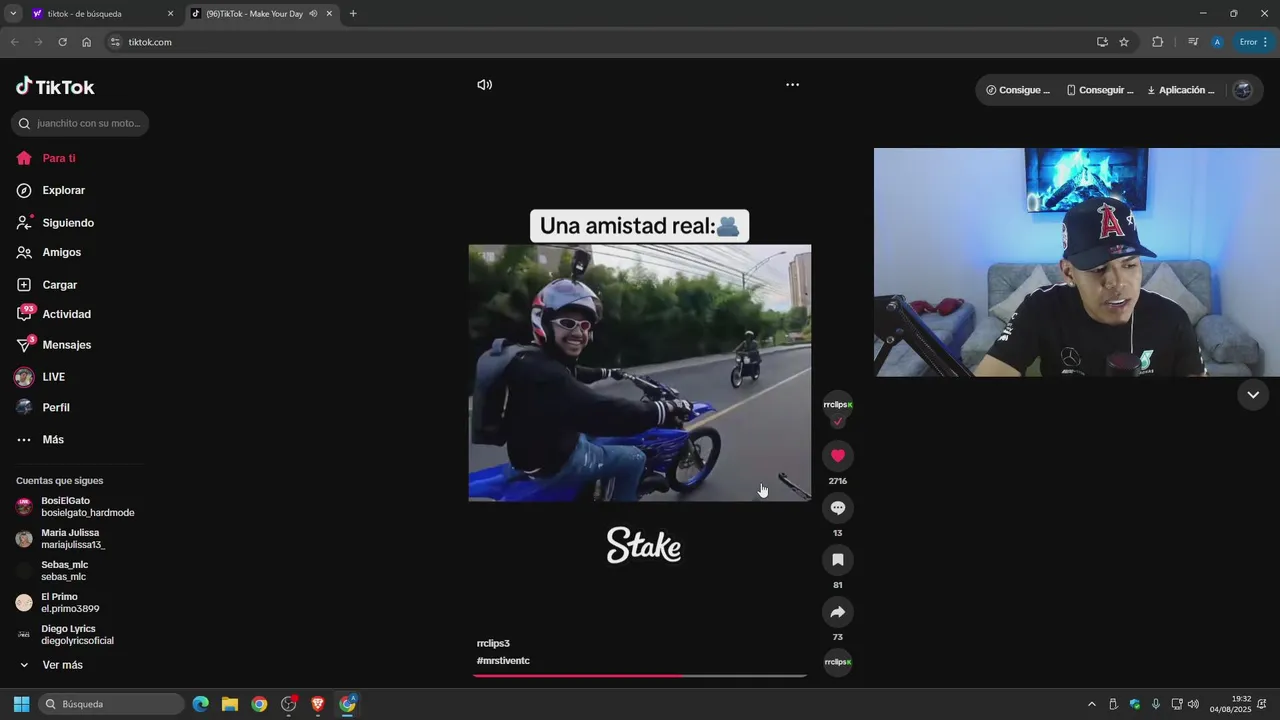Click the TikTok search field

click(x=80, y=123)
